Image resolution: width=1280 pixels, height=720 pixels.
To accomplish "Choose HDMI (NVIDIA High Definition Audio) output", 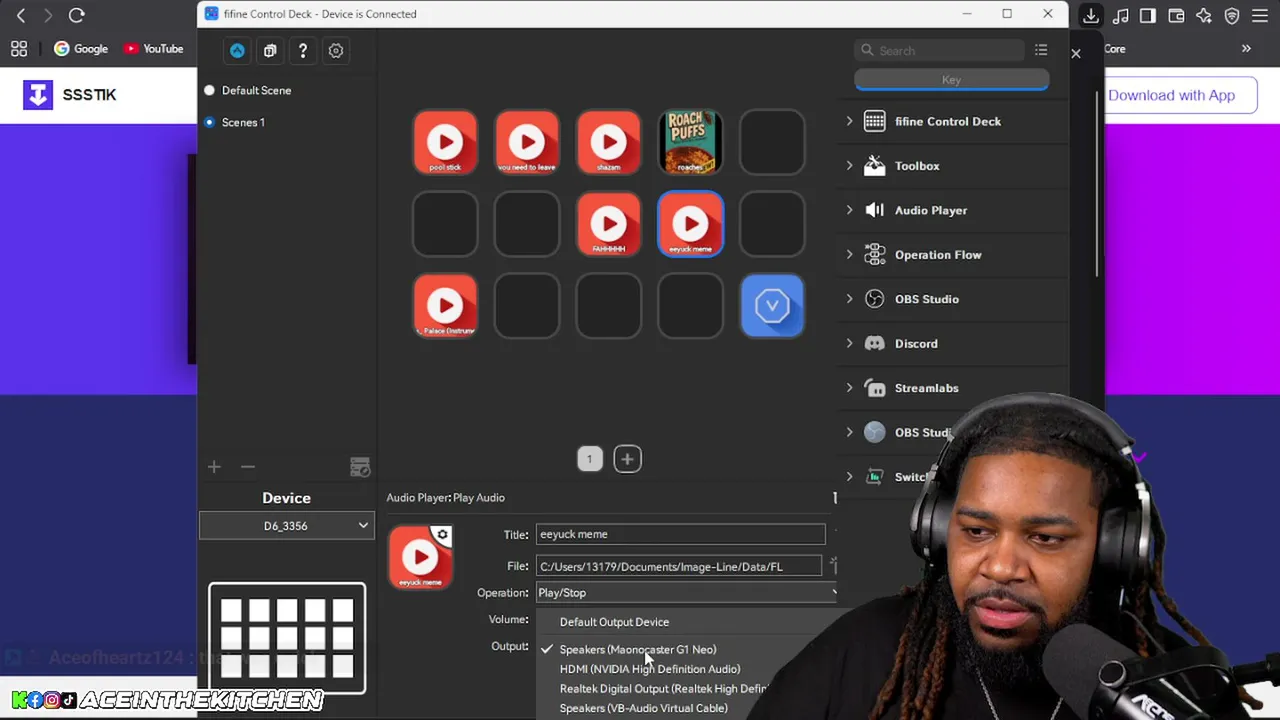I will tap(650, 669).
